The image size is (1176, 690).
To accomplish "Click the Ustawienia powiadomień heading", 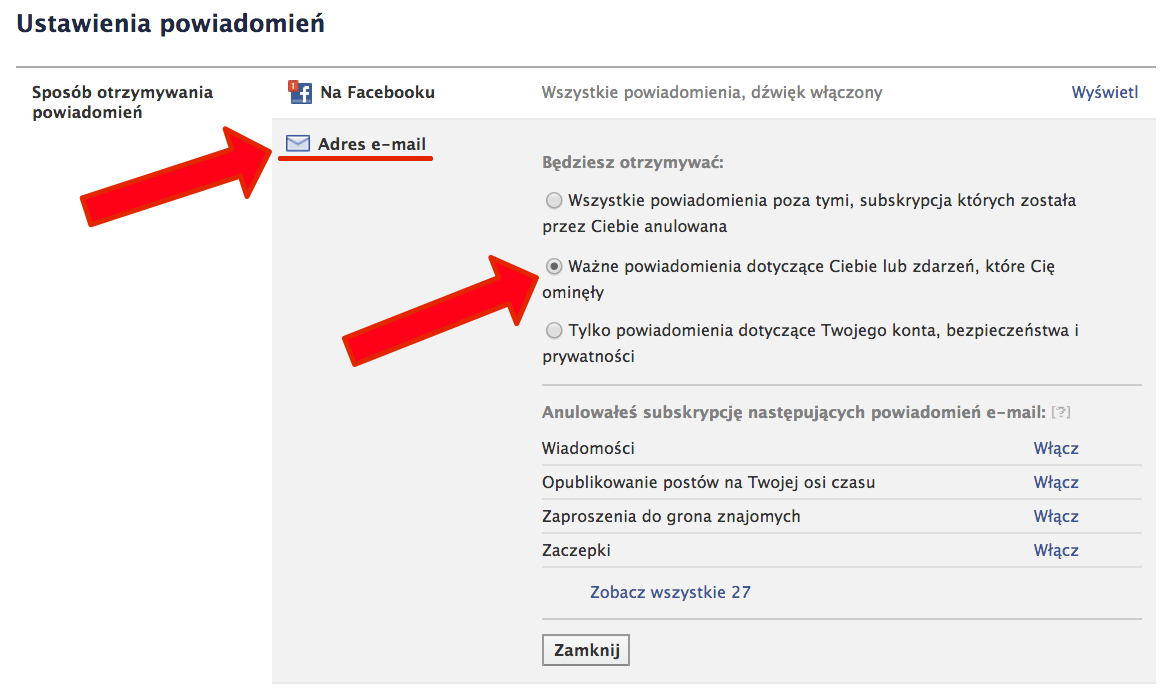I will tap(170, 23).
